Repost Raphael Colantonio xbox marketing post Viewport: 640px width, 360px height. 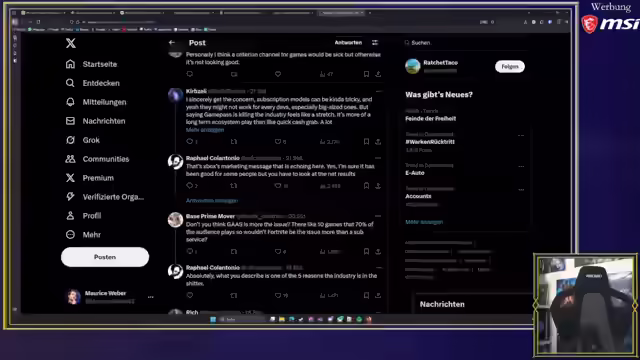pos(233,186)
